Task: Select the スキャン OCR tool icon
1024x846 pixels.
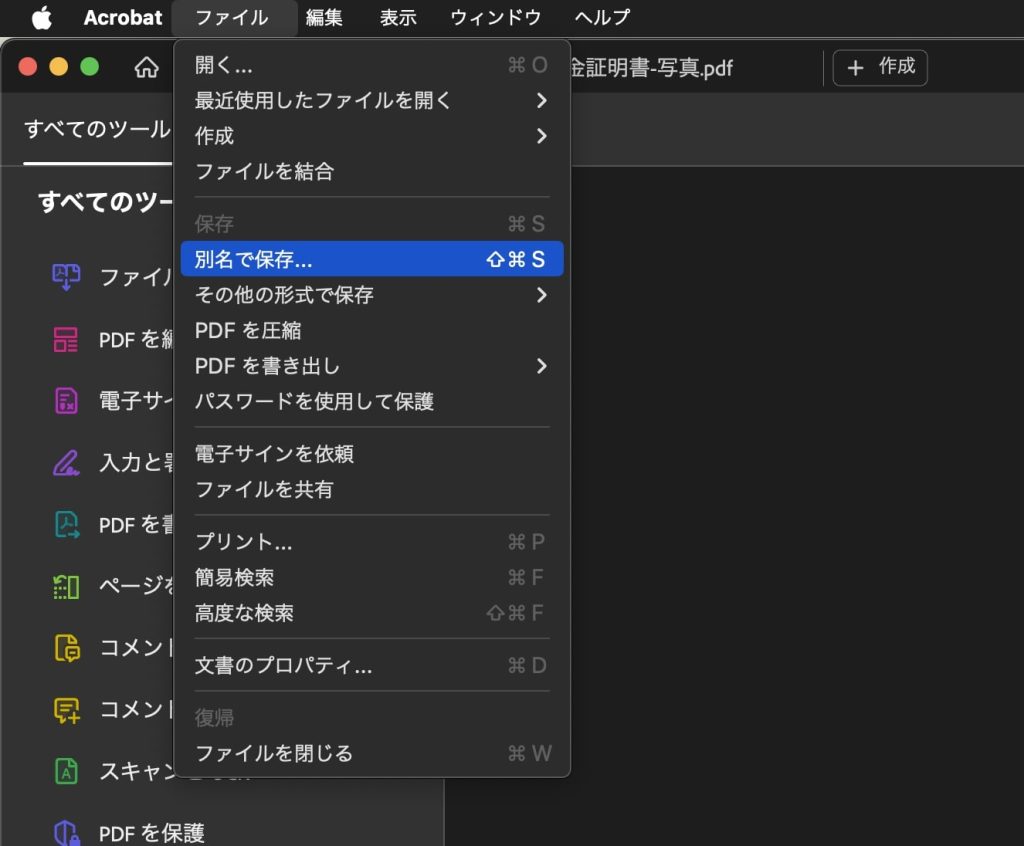Action: pos(66,772)
